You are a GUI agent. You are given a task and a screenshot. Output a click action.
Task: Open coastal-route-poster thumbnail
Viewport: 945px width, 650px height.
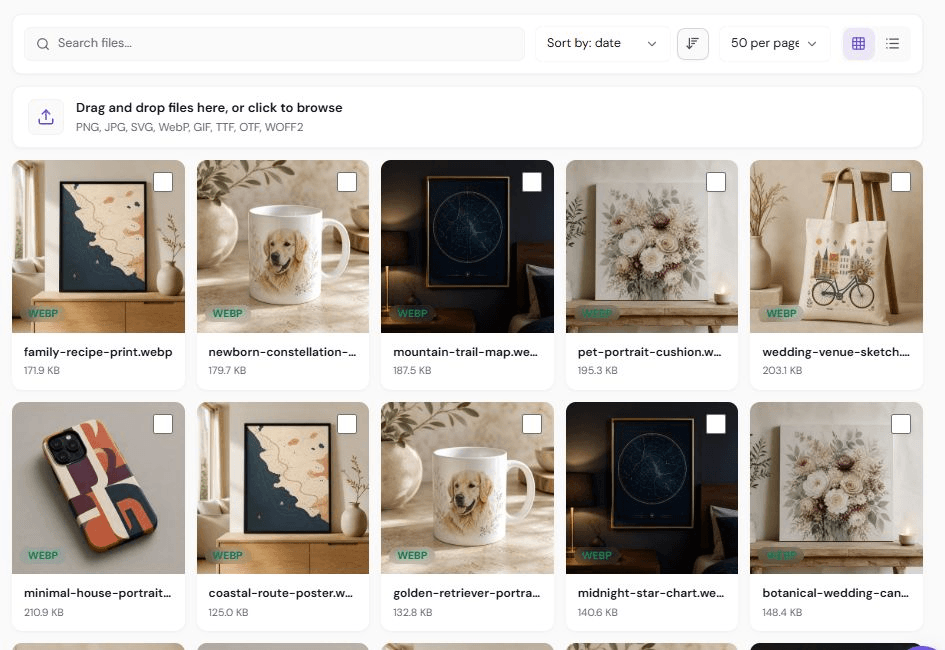tap(283, 488)
